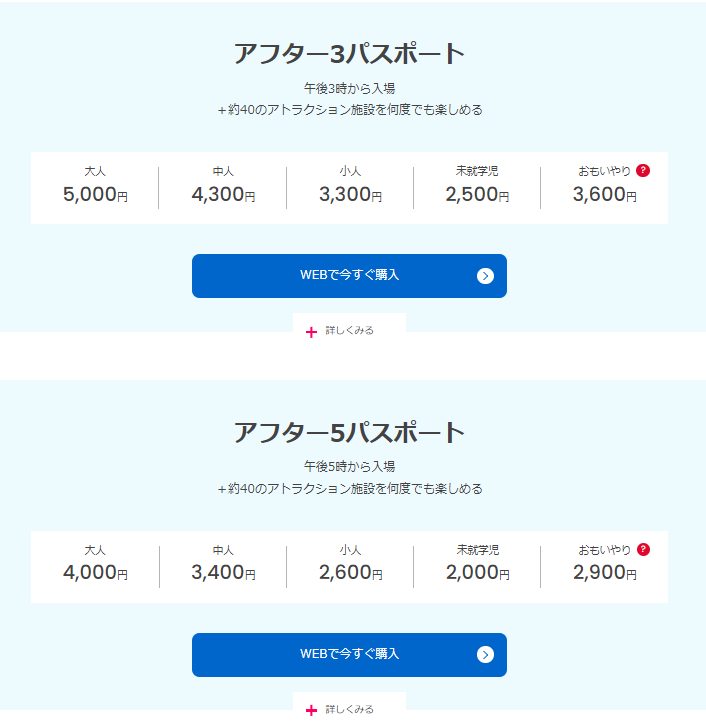The width and height of the screenshot is (706, 721).
Task: Click the アフター5パスポート heading
Action: (x=349, y=432)
